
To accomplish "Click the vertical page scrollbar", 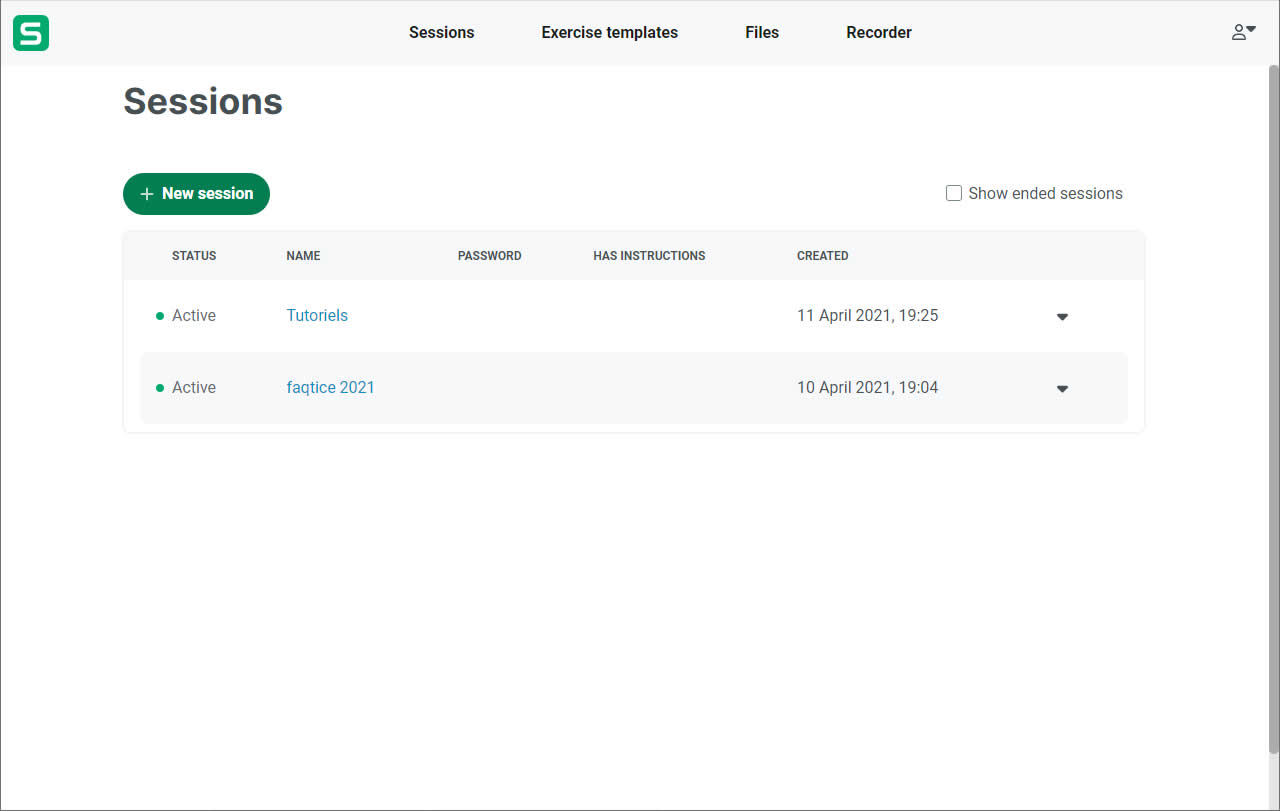I will 1273,400.
